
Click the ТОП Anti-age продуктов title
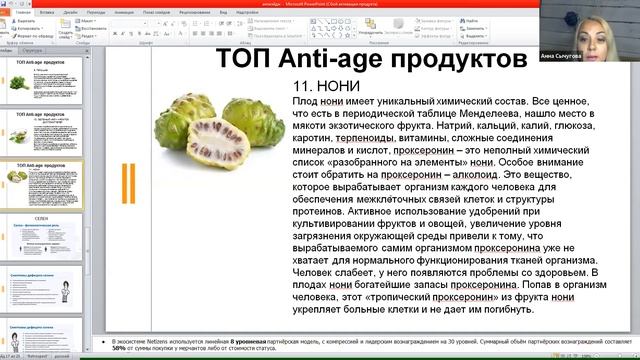[x=371, y=58]
